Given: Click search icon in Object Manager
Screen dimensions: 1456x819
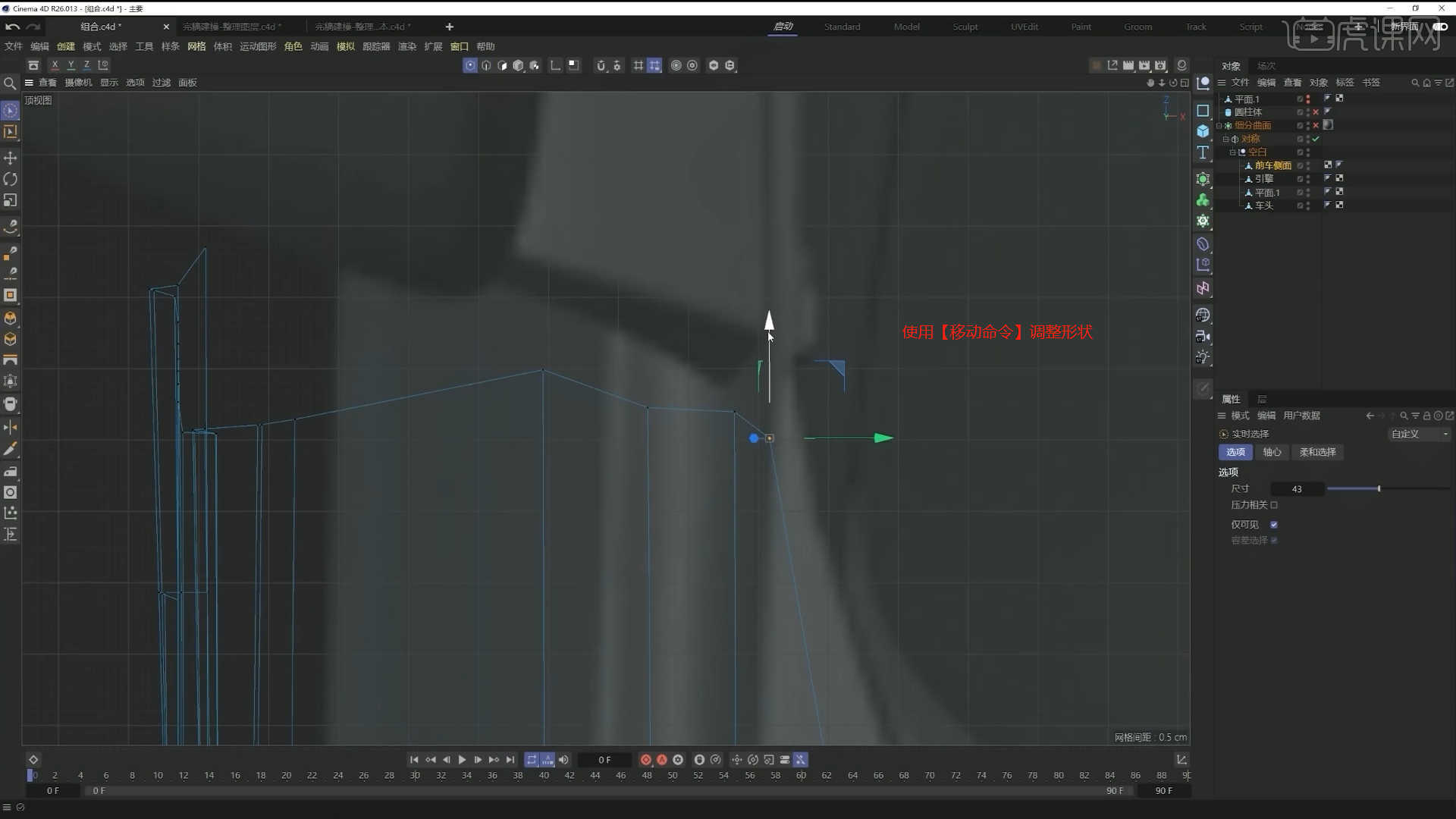Looking at the screenshot, I should coord(1415,83).
